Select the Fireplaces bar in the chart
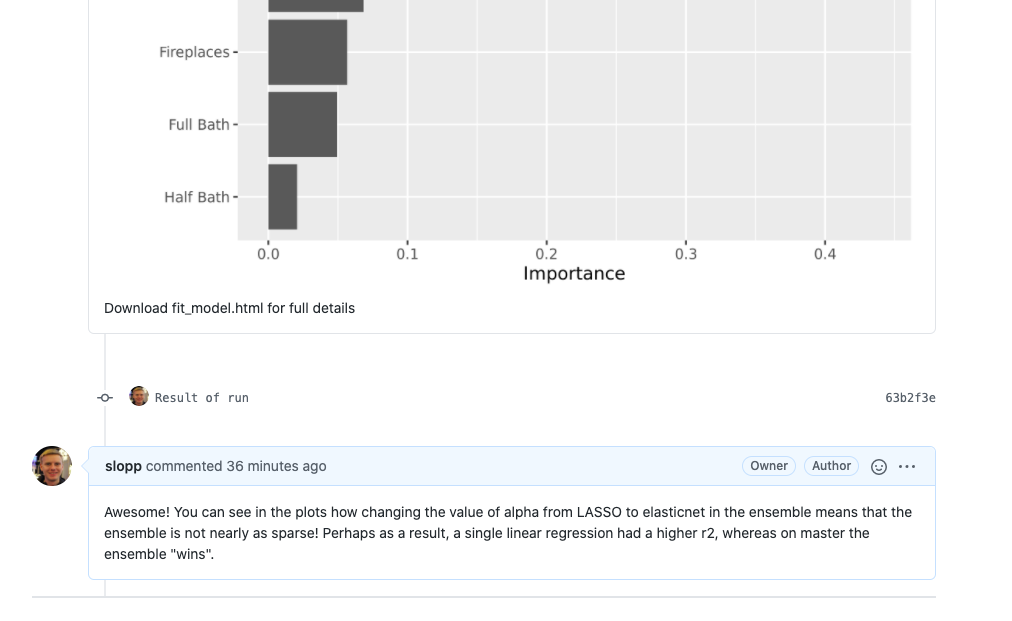This screenshot has width=1012, height=621. point(308,52)
